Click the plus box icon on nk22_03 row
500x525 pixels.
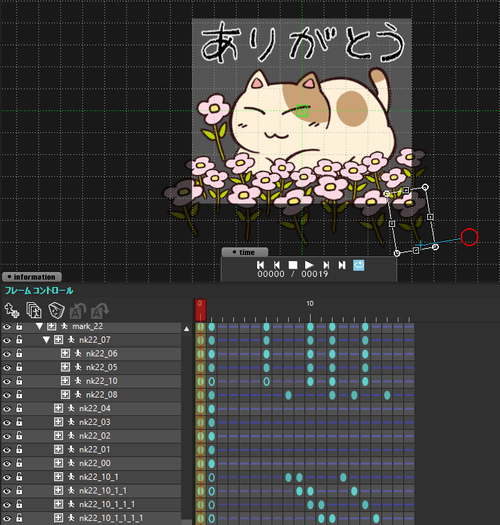pyautogui.click(x=59, y=422)
